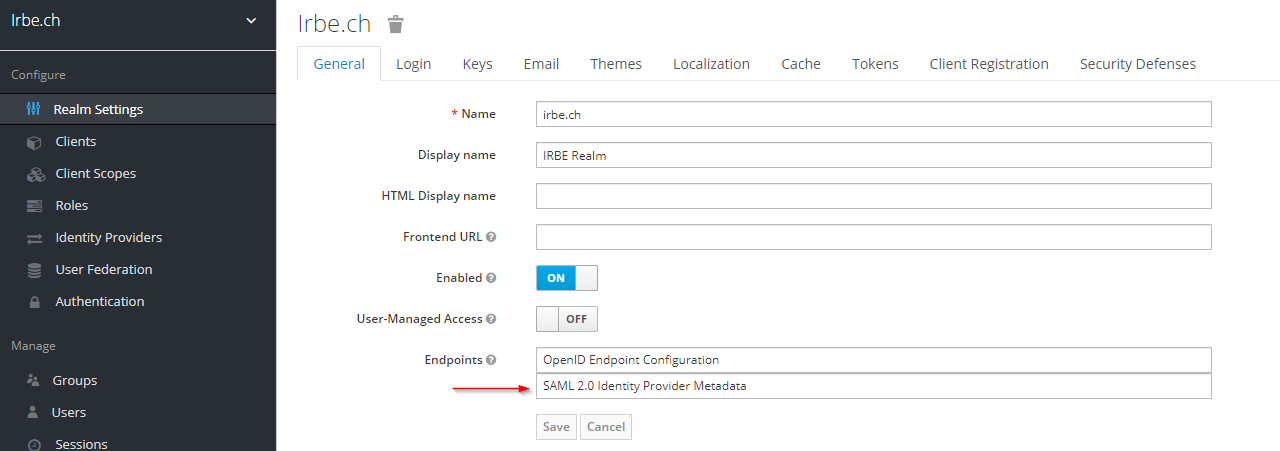The image size is (1280, 451).
Task: Click the Identity Providers exchange icon
Action: 35,238
